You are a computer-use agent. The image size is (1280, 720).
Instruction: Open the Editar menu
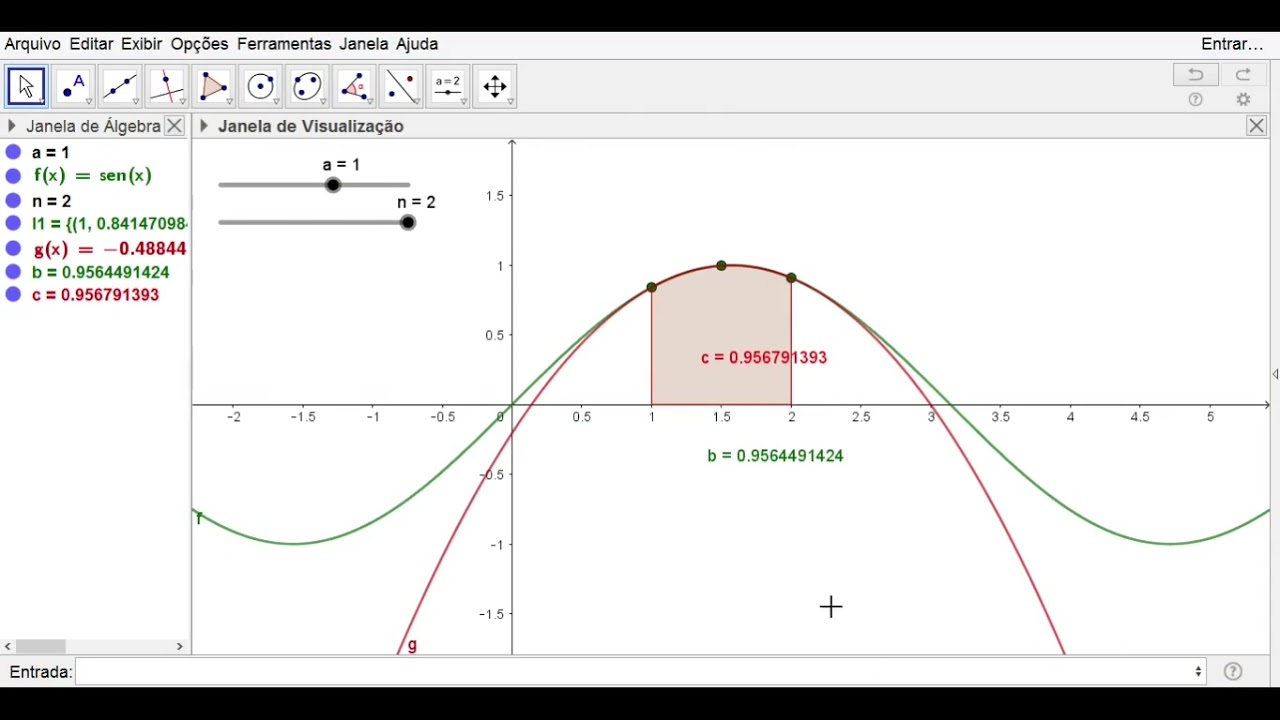point(91,44)
